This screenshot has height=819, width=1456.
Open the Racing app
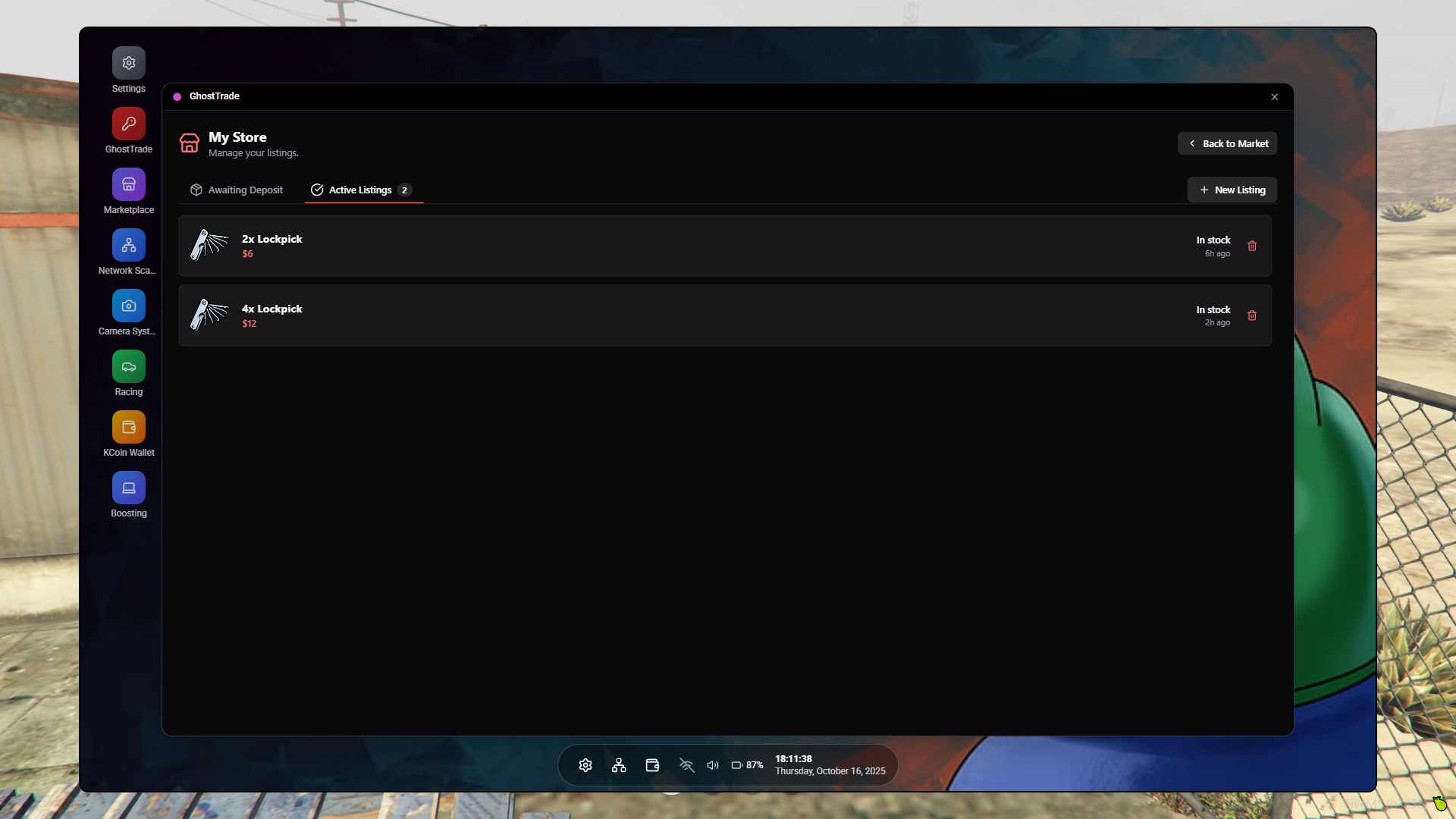coord(129,366)
